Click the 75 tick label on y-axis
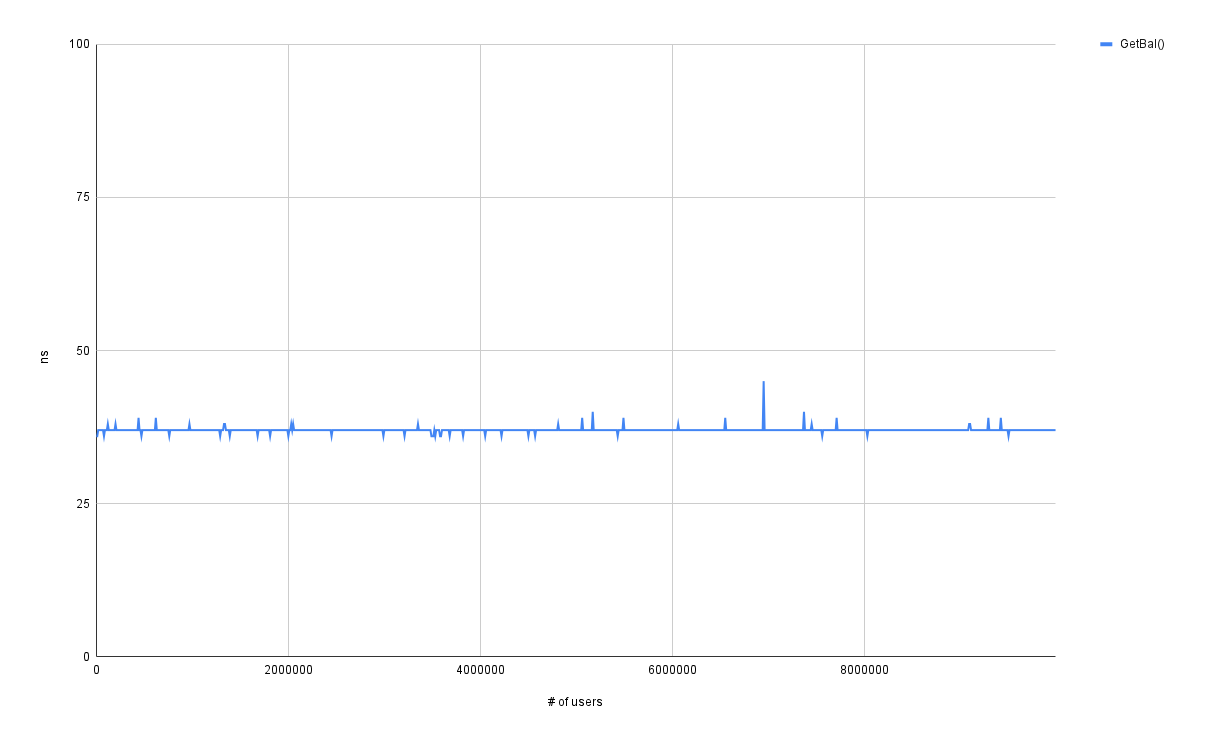 coord(83,197)
